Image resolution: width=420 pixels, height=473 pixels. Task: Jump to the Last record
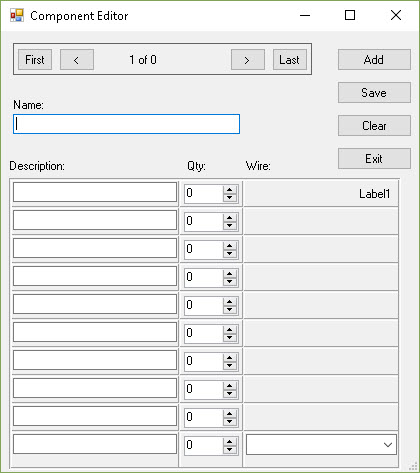pyautogui.click(x=290, y=60)
